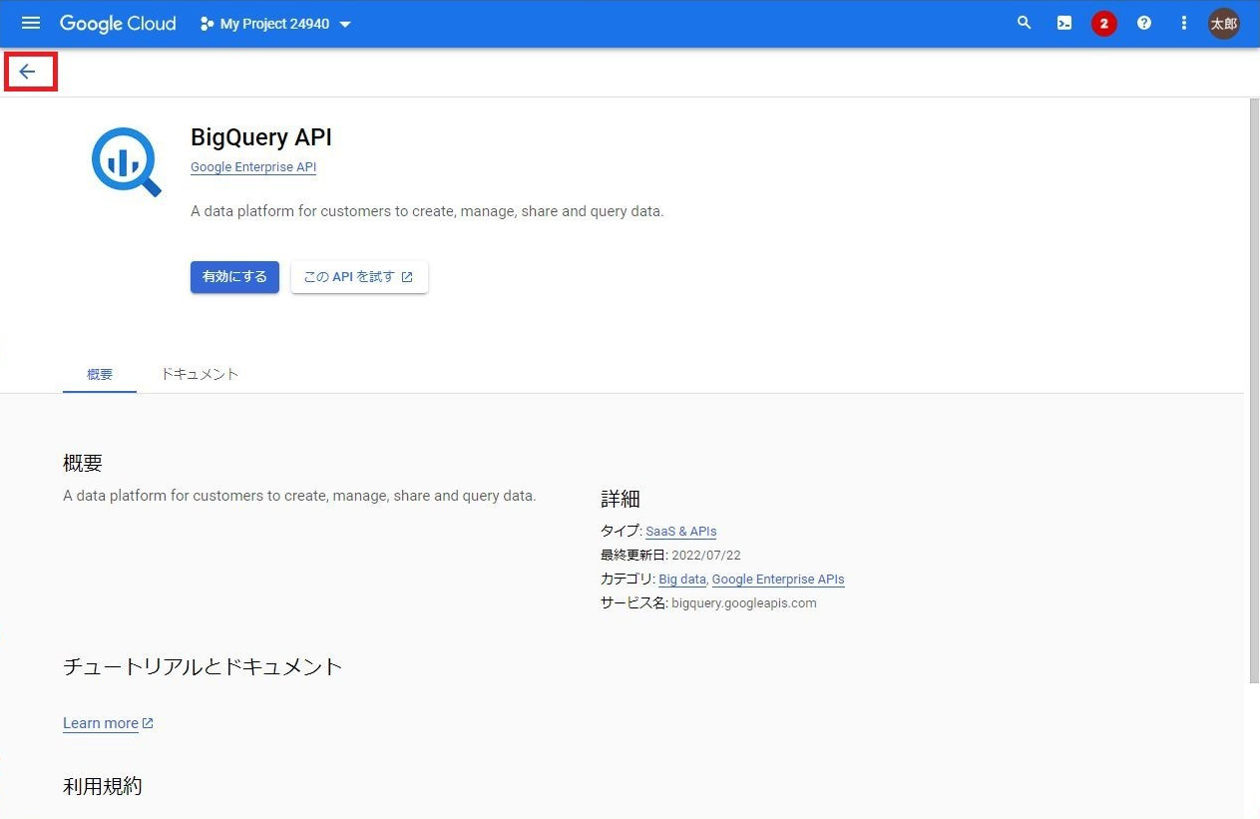The image size is (1260, 819).
Task: Click the project selector dropdown arrow
Action: pyautogui.click(x=345, y=24)
